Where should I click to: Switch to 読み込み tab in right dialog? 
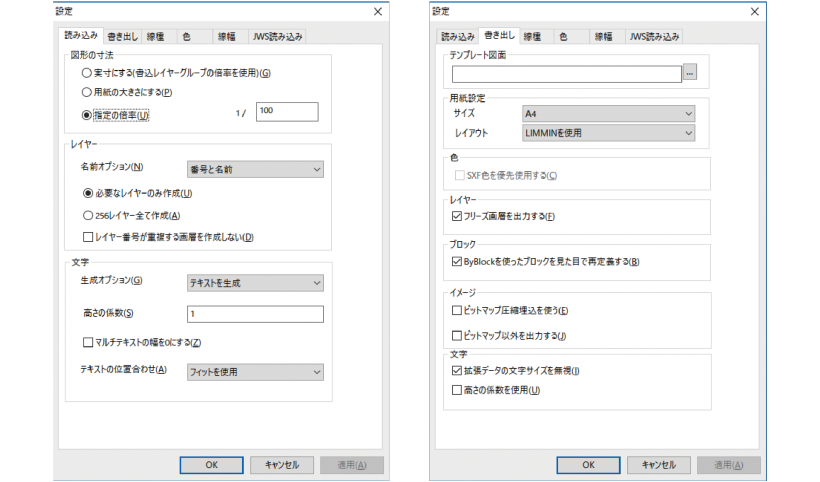coord(458,37)
